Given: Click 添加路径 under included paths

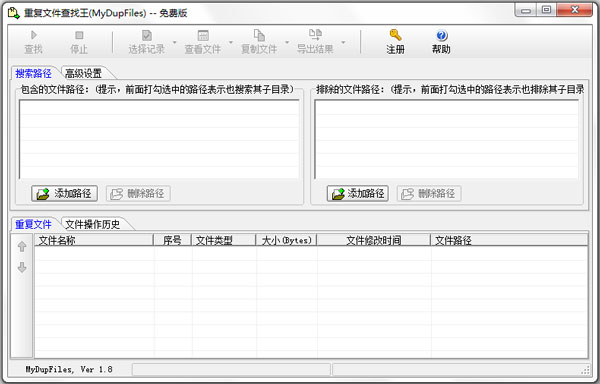Looking at the screenshot, I should coord(64,194).
